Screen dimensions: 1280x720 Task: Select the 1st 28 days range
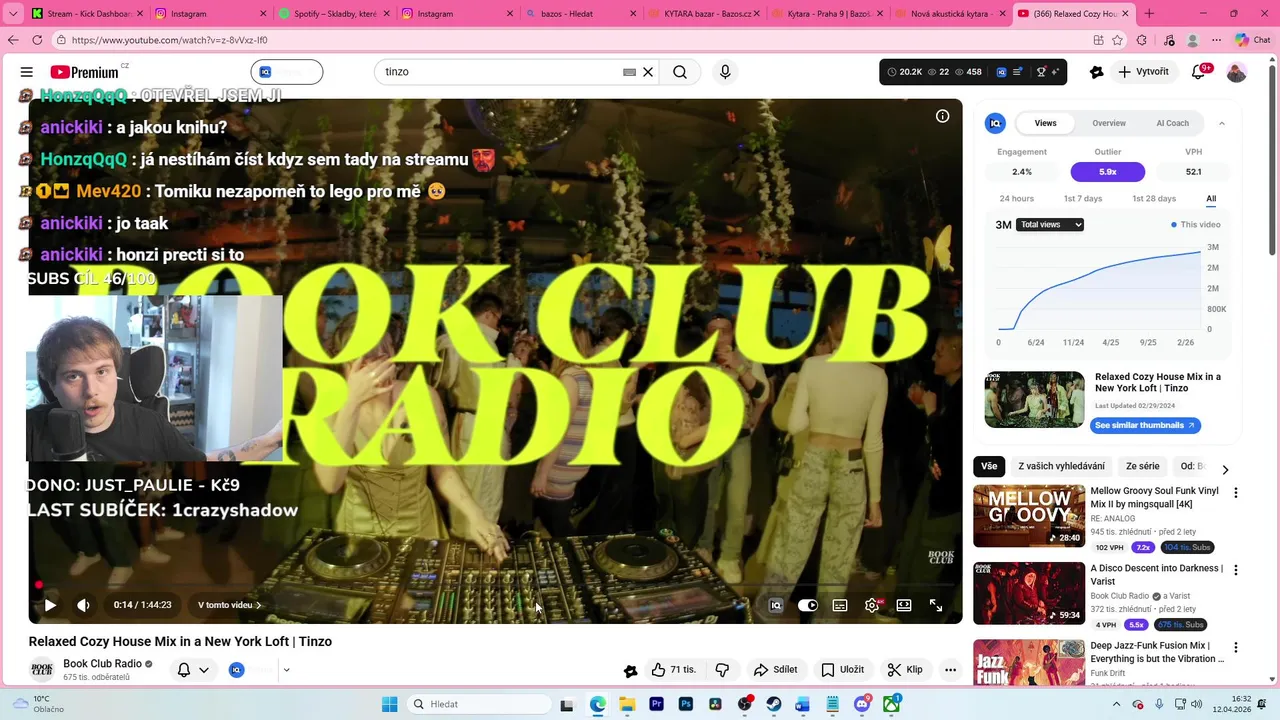(1154, 198)
